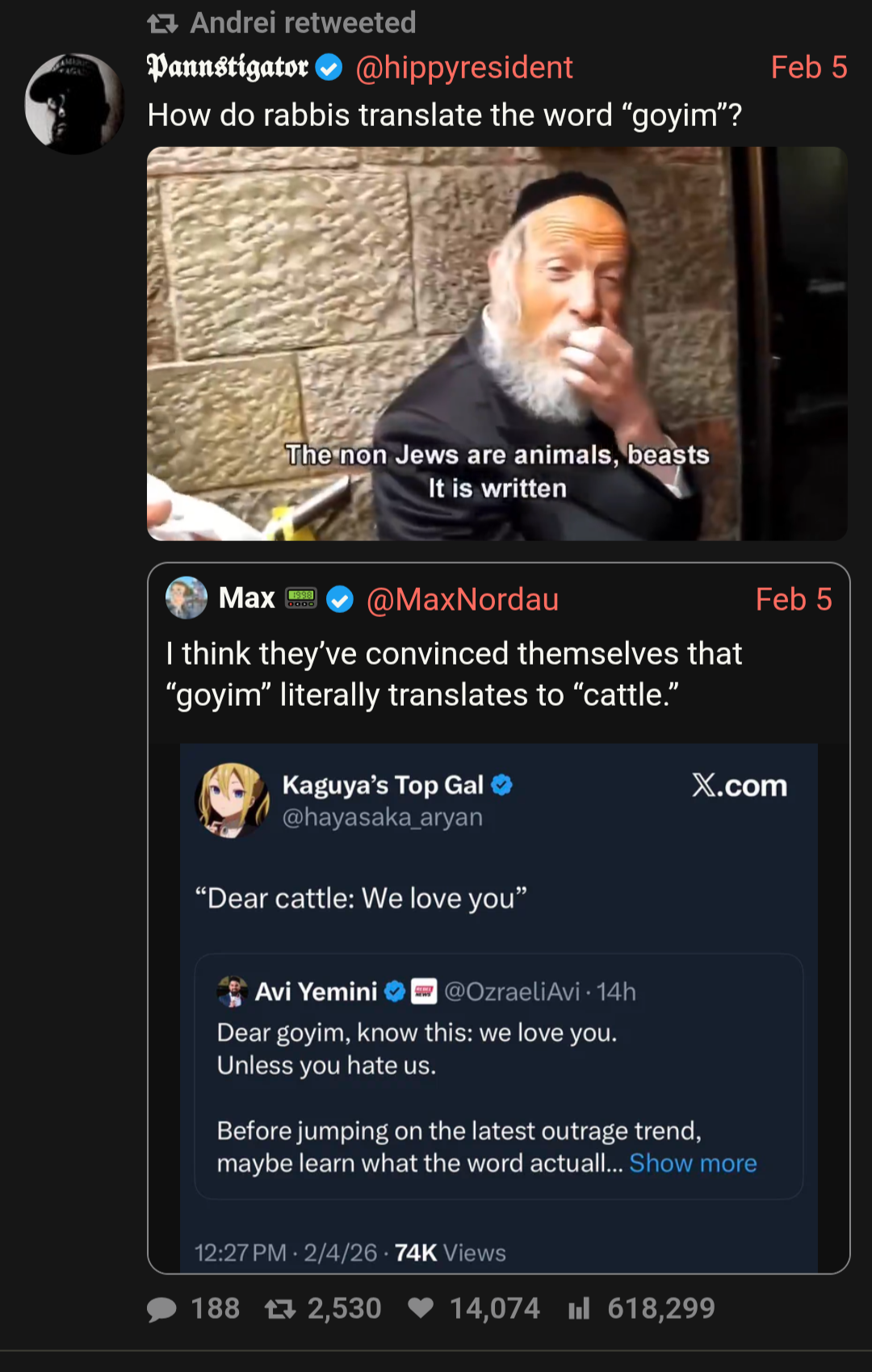Open Max's small profile avatar
This screenshot has width=872, height=1372.
[x=187, y=598]
